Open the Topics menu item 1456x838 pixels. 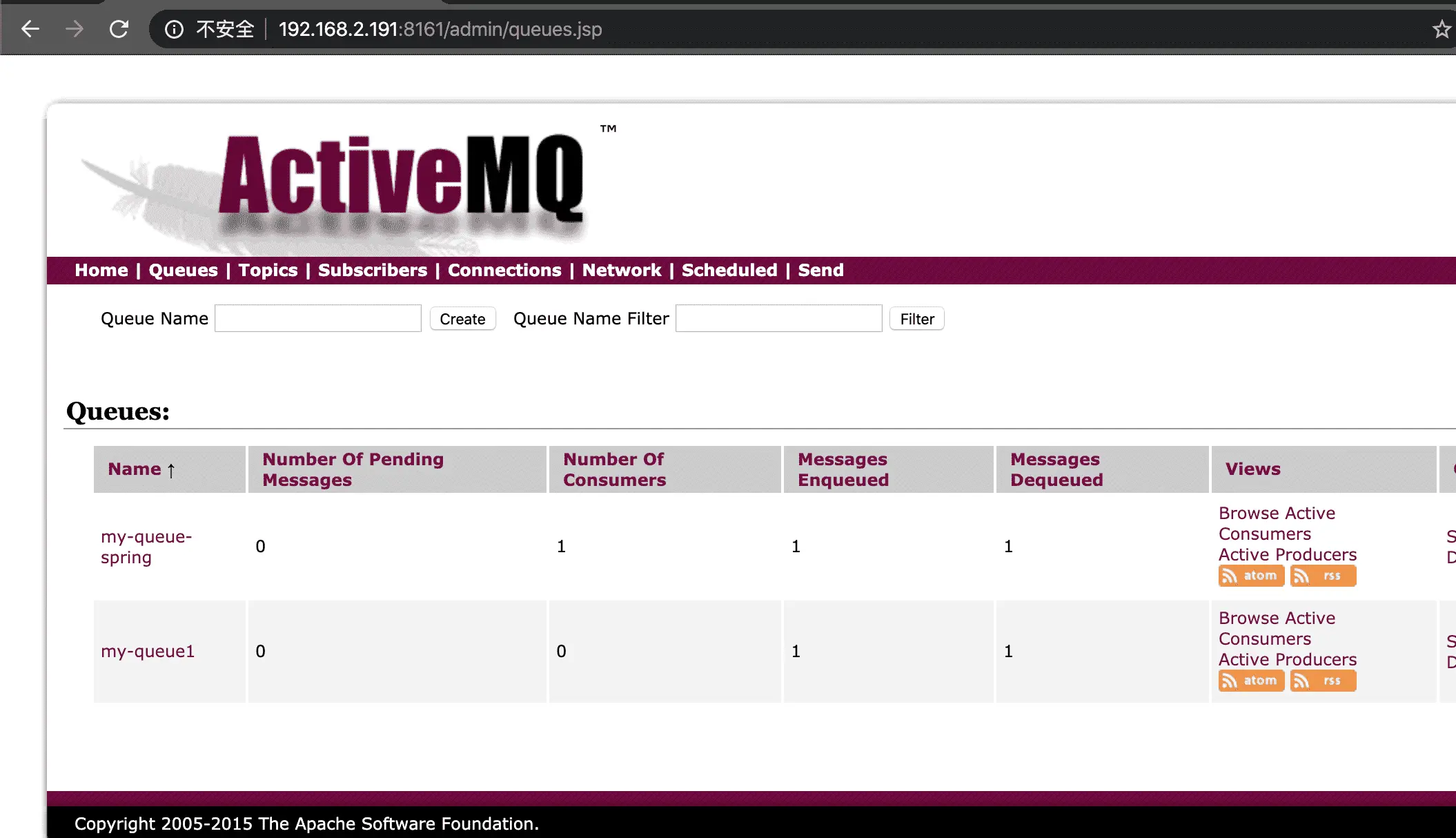click(x=268, y=270)
